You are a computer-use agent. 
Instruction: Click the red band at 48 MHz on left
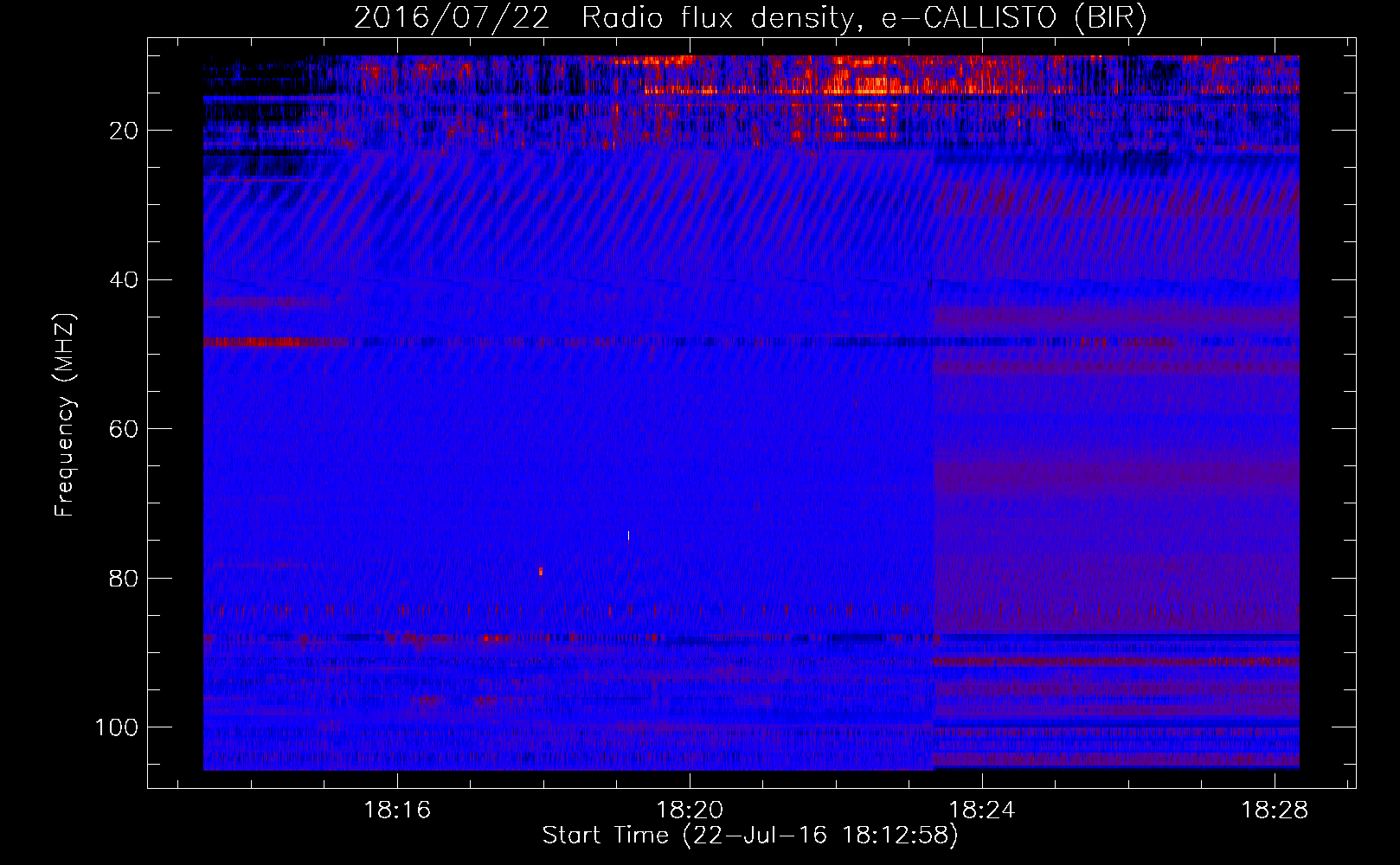click(x=275, y=342)
